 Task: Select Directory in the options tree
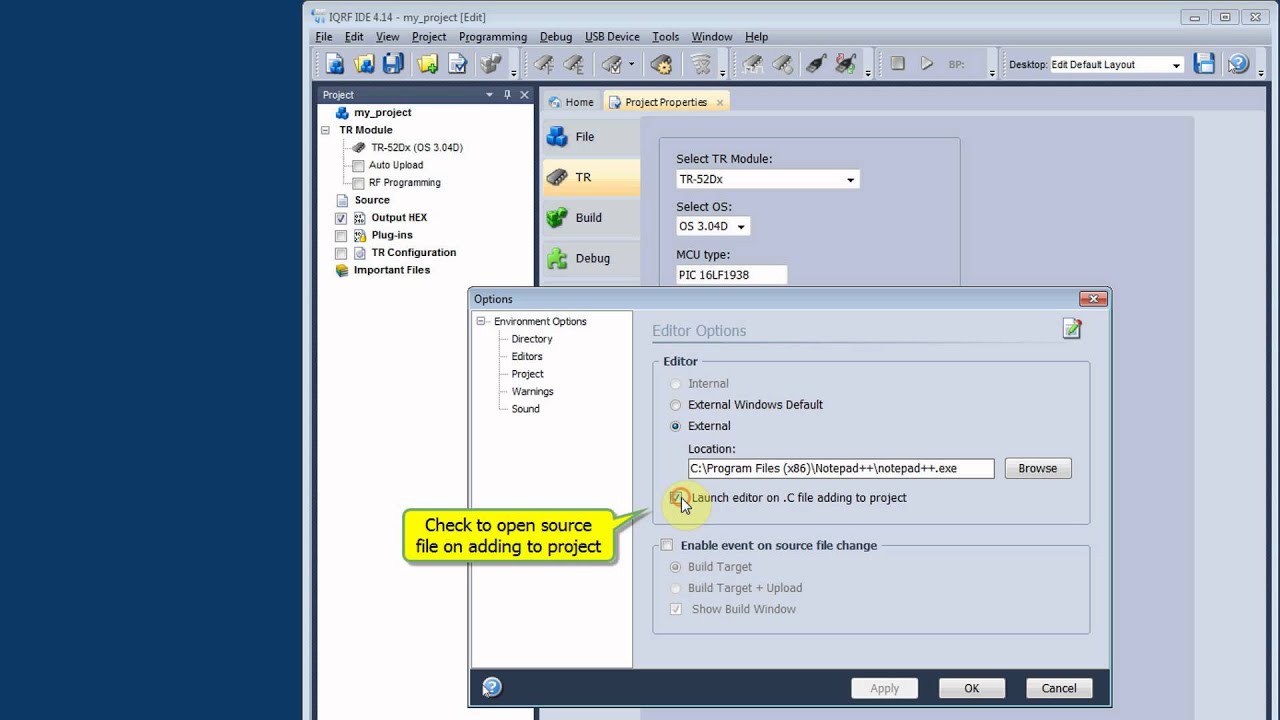[x=532, y=339]
